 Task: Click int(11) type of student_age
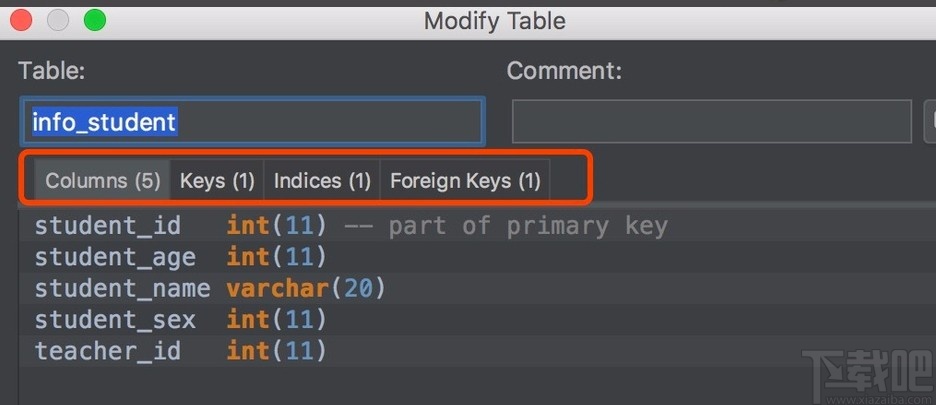tap(276, 257)
